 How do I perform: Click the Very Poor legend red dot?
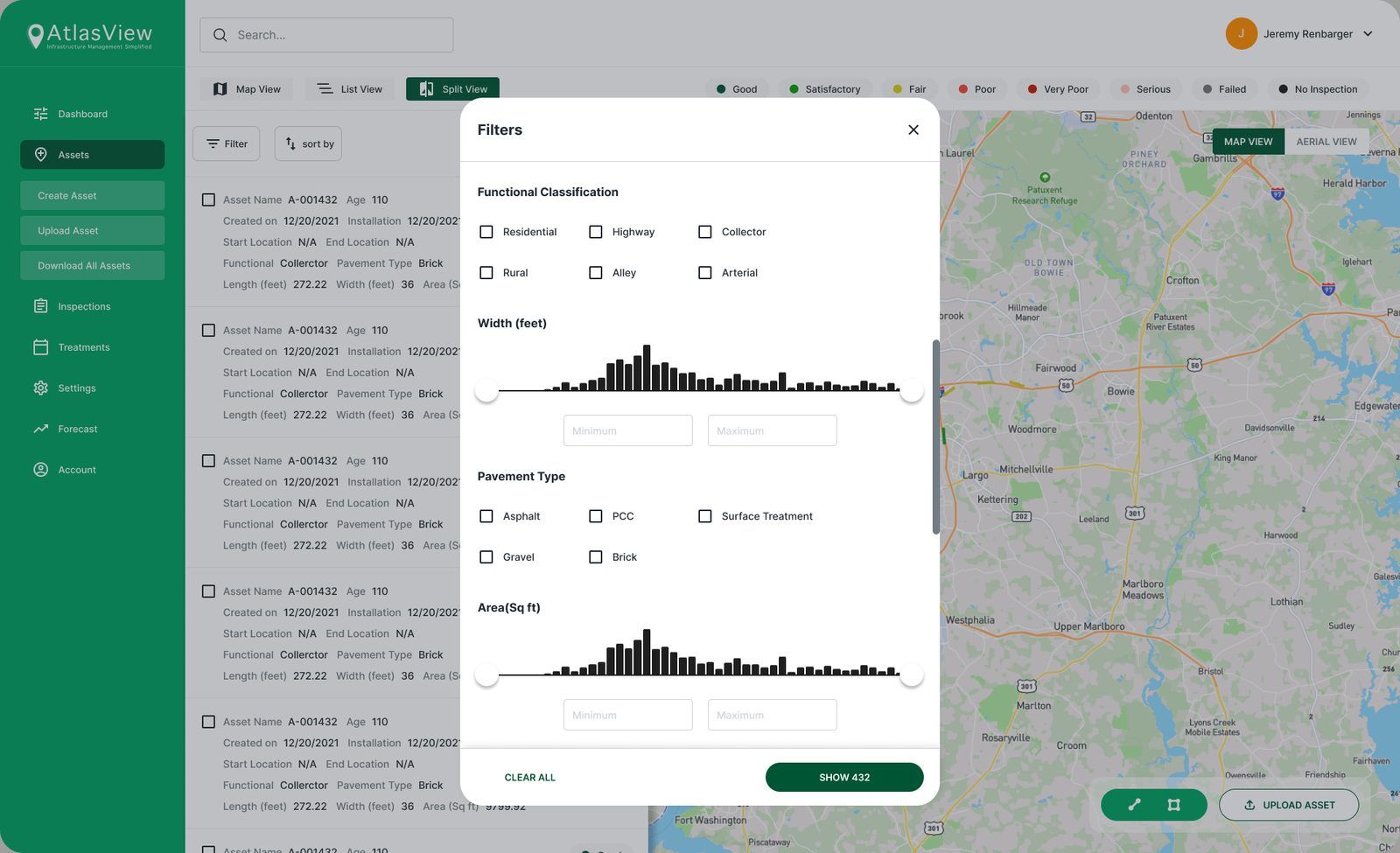(1032, 89)
